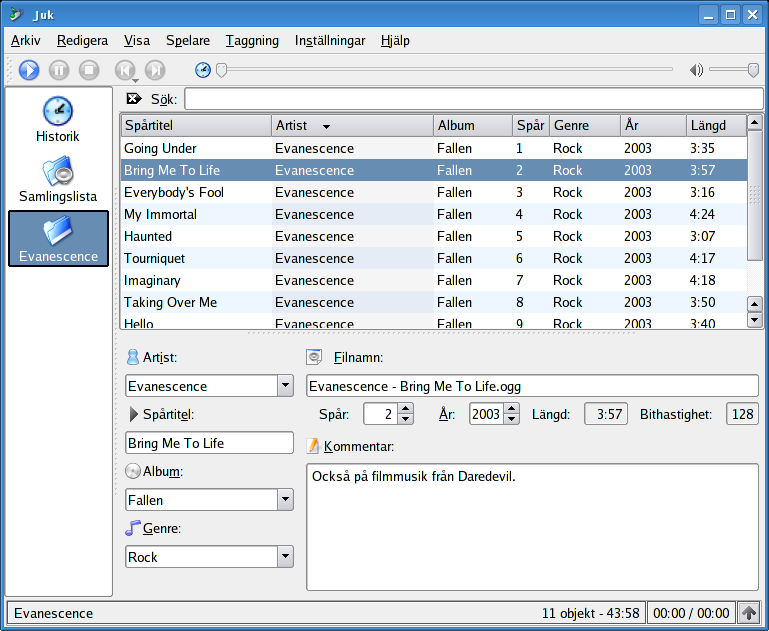Screen dimensions: 769x631
Task: Click the Next track button
Action: point(155,70)
